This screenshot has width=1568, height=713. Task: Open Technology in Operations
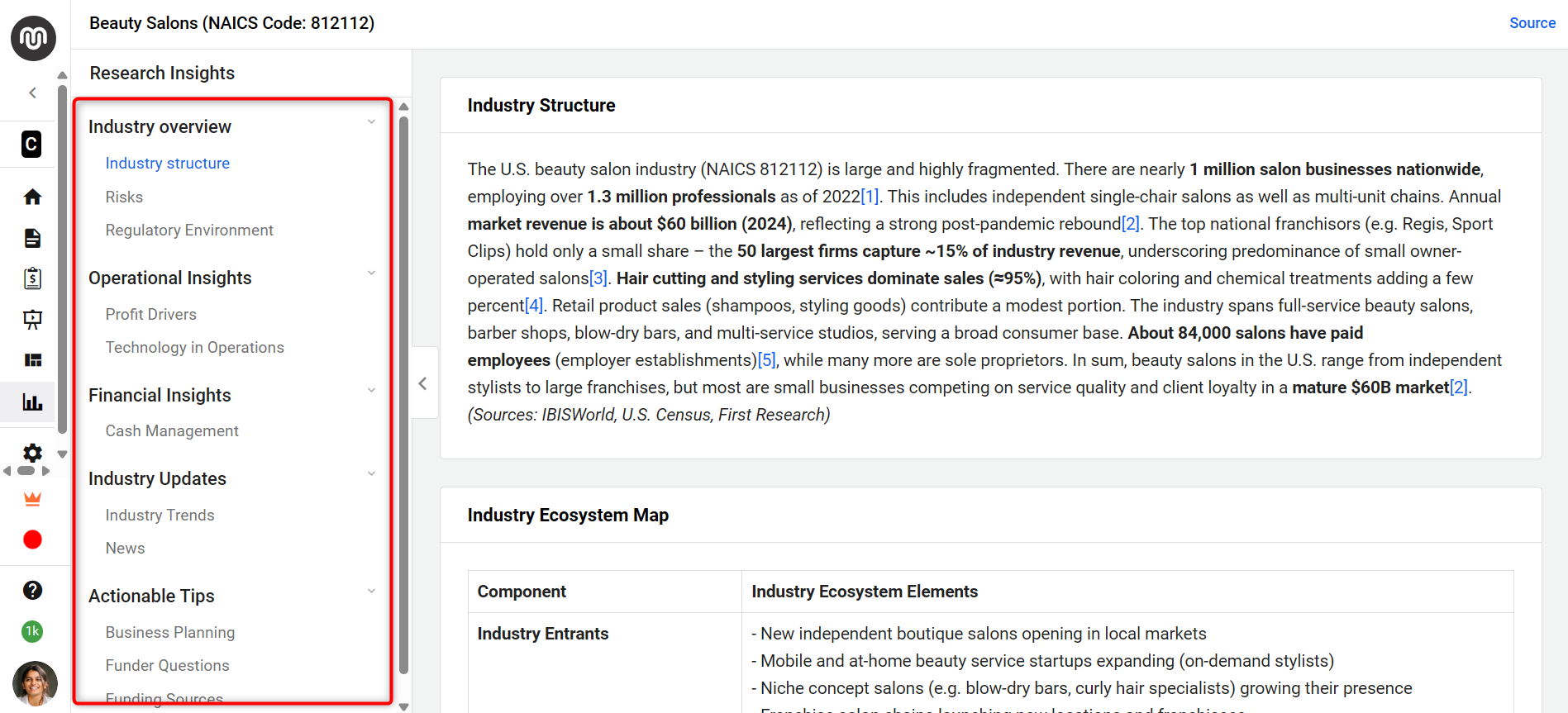click(x=195, y=347)
